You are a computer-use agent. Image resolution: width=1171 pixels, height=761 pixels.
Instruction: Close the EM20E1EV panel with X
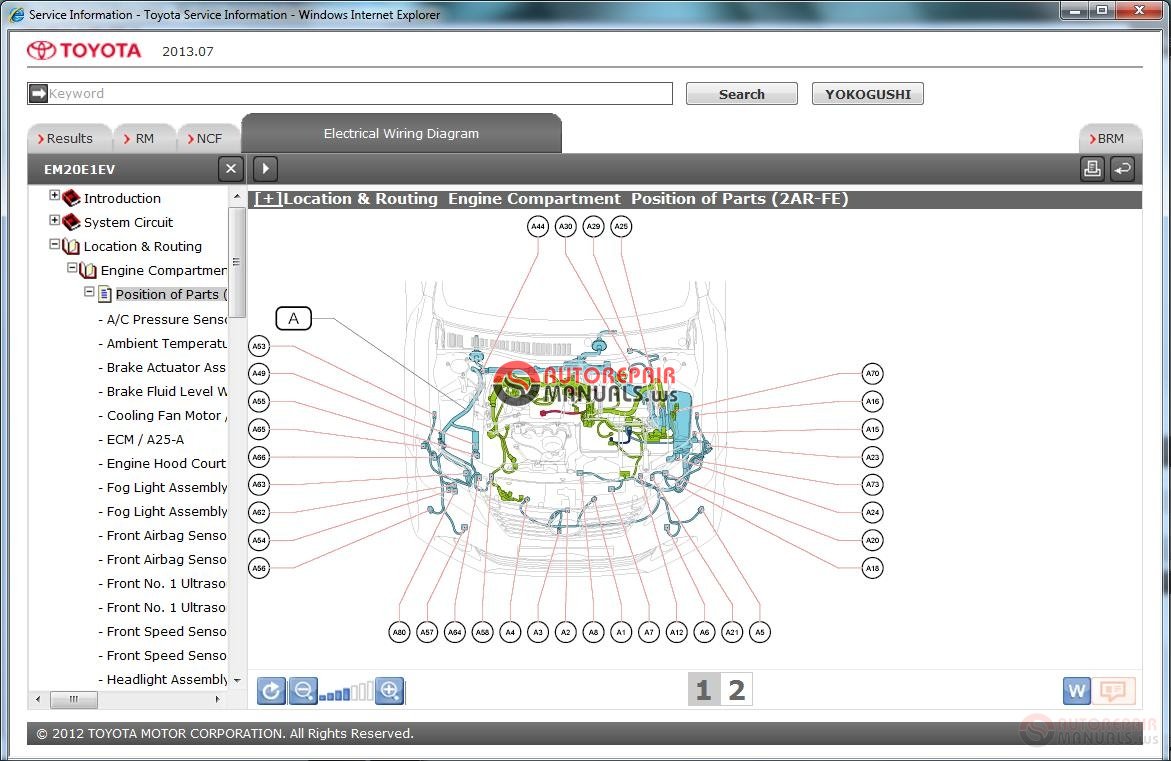point(231,169)
